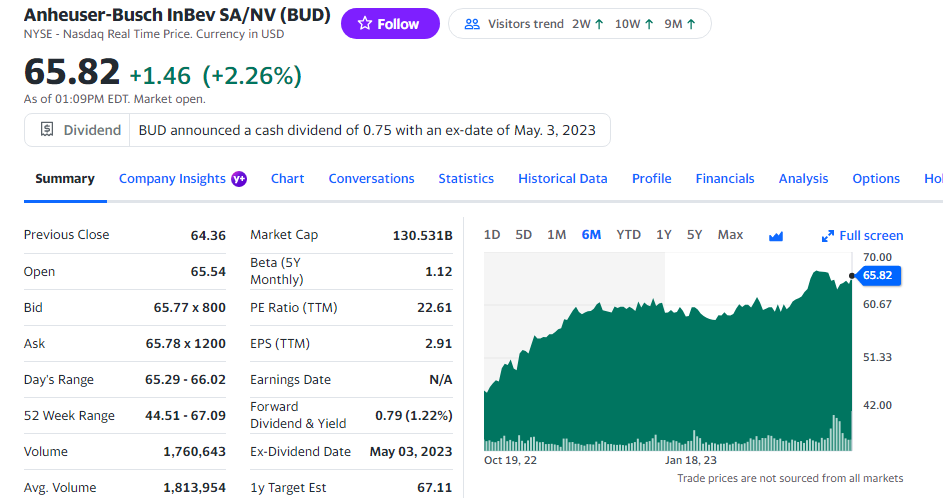The width and height of the screenshot is (943, 498).
Task: Click the chart type area icon
Action: 776,236
